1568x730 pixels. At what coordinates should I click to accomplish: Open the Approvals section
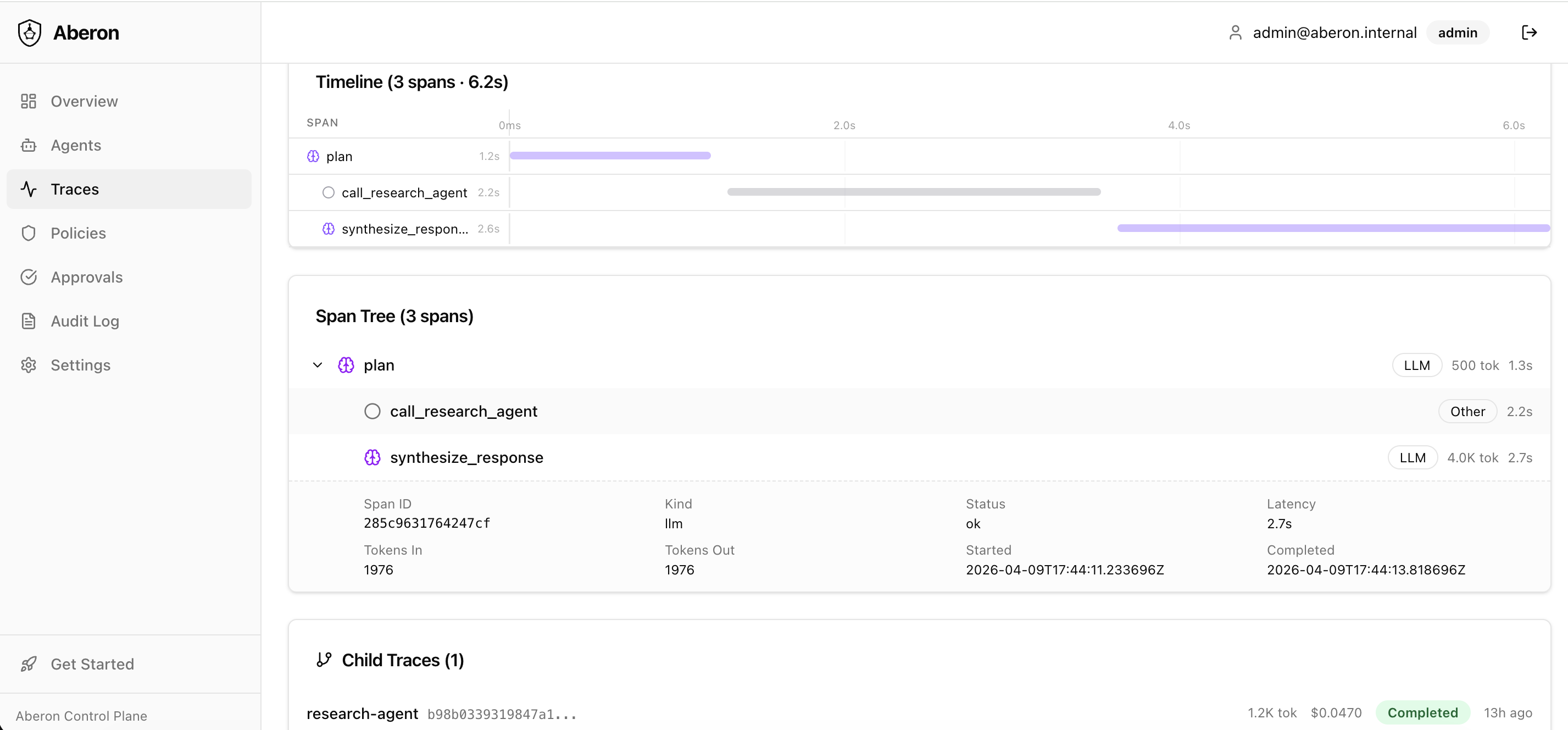pyautogui.click(x=86, y=277)
